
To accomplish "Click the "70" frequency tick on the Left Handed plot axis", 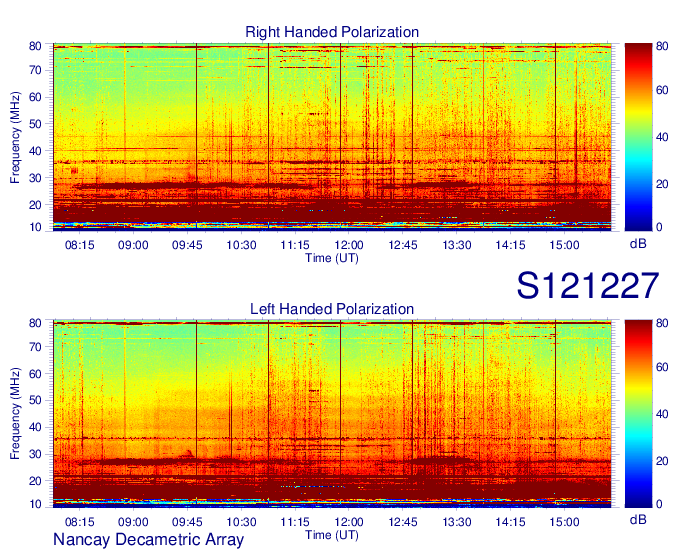I will pos(35,347).
